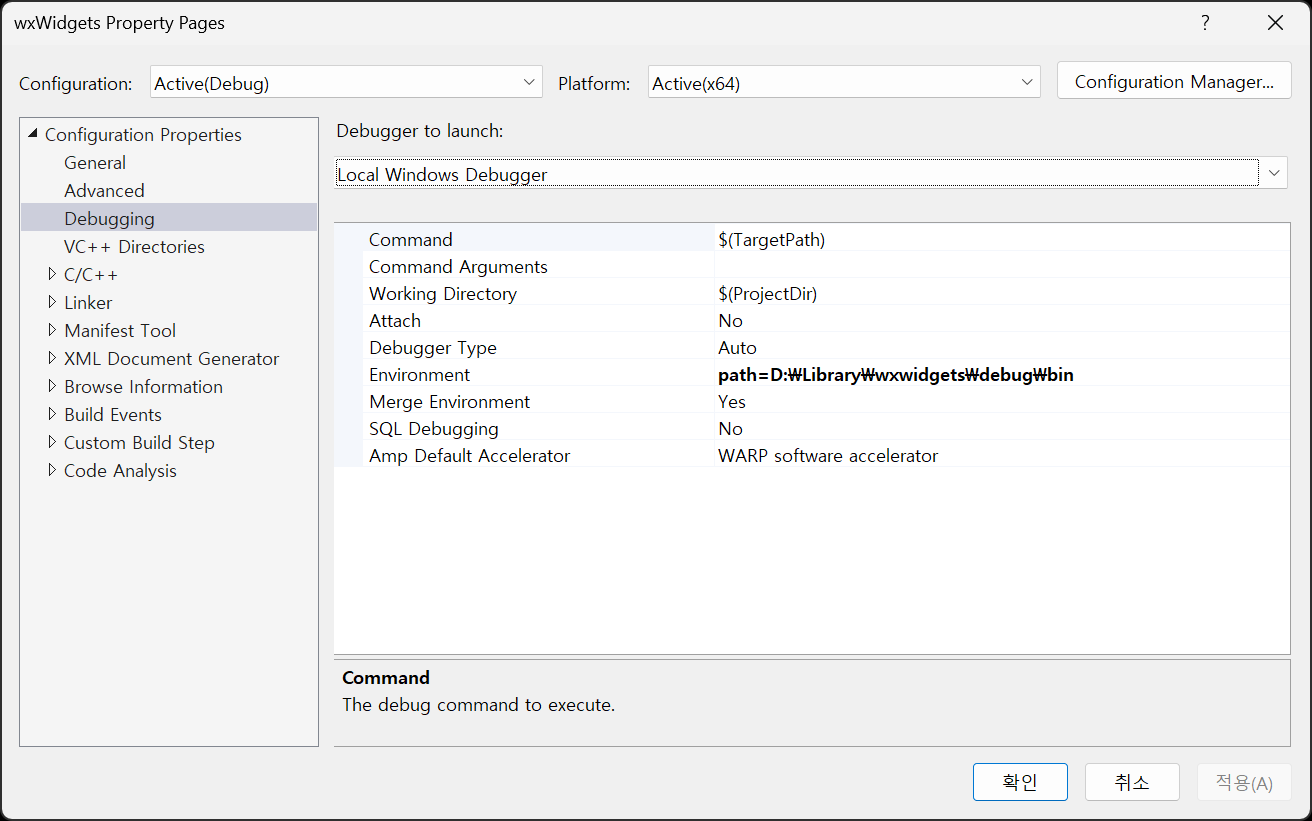Open the Platform dropdown showing Active(x64)
The height and width of the screenshot is (821, 1312).
pyautogui.click(x=844, y=83)
